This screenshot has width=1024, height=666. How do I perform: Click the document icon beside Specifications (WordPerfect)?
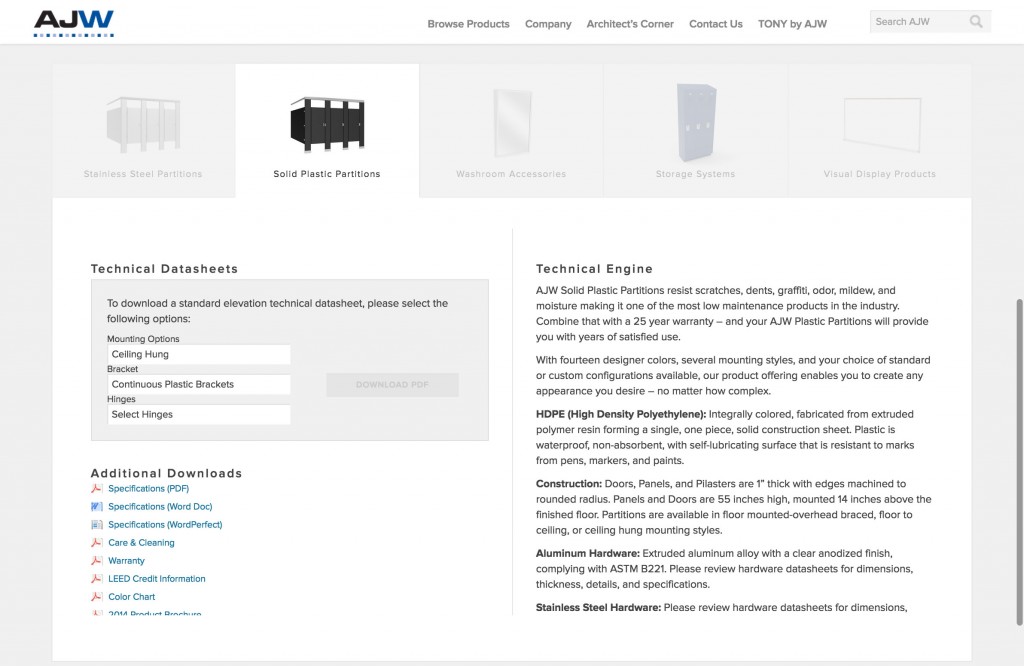[96, 524]
